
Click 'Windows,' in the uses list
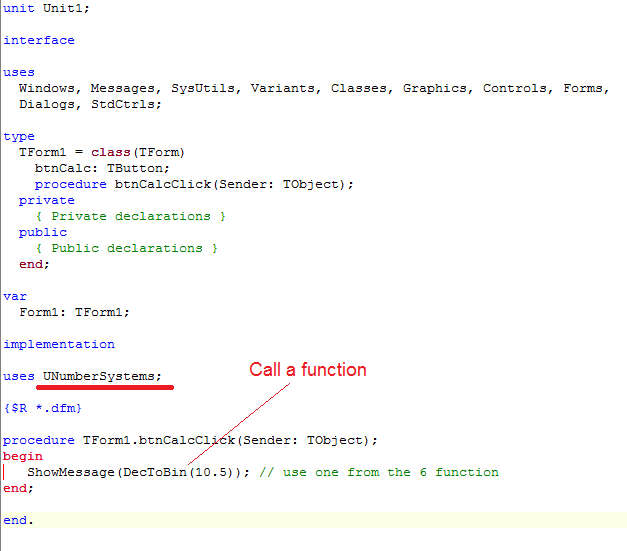(50, 88)
